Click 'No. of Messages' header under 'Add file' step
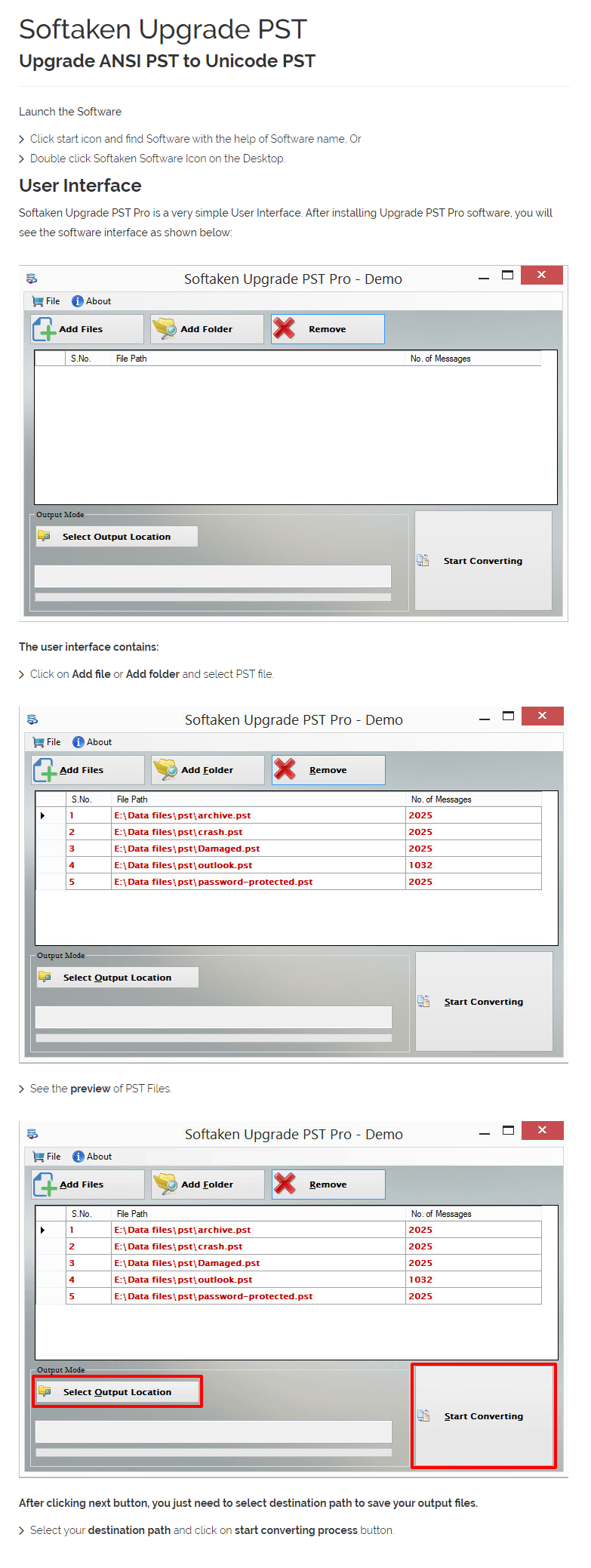 coord(441,799)
